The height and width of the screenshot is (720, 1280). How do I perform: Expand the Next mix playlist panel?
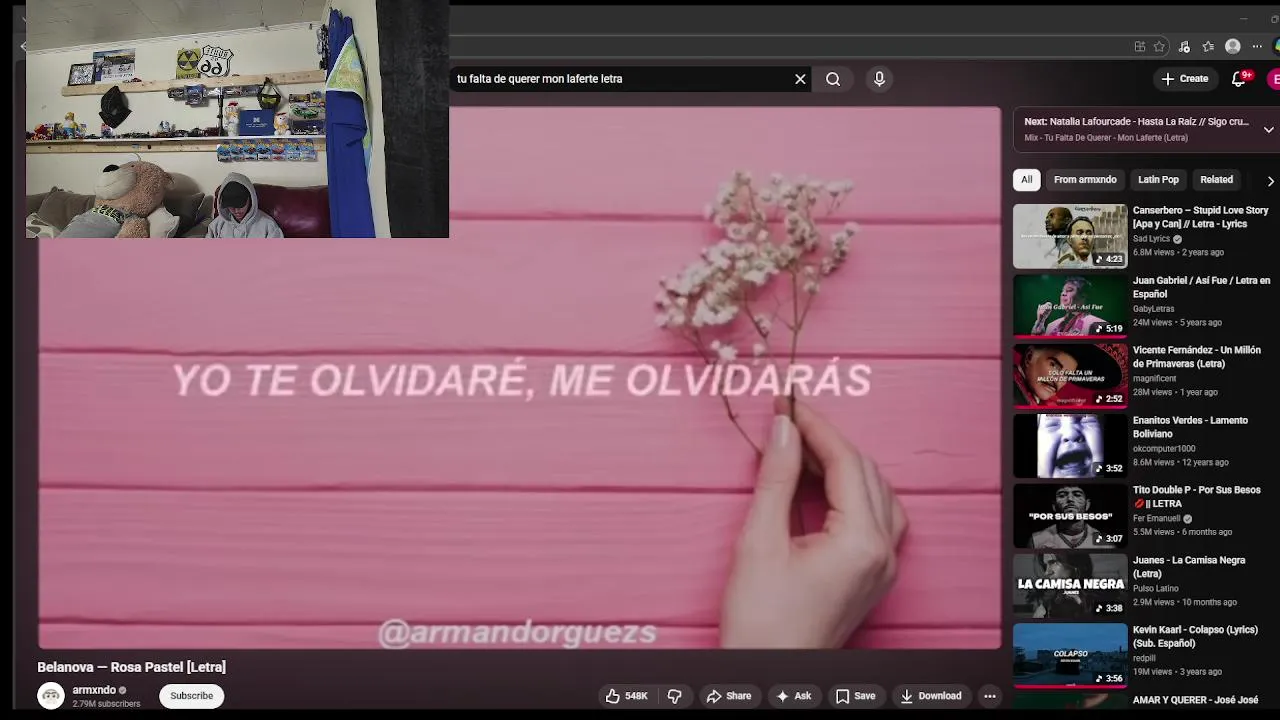click(1268, 130)
